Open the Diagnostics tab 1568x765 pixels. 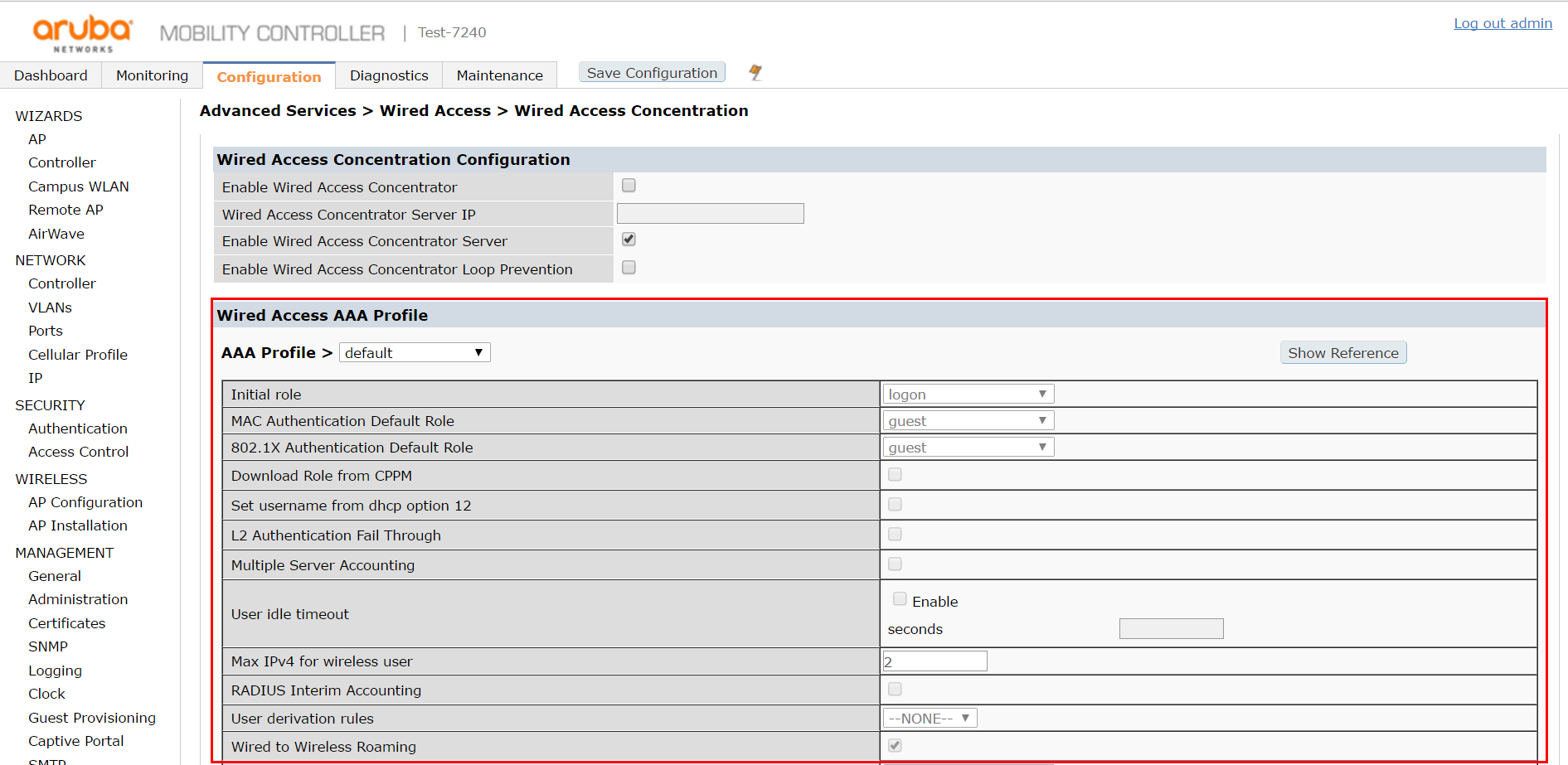coord(388,75)
